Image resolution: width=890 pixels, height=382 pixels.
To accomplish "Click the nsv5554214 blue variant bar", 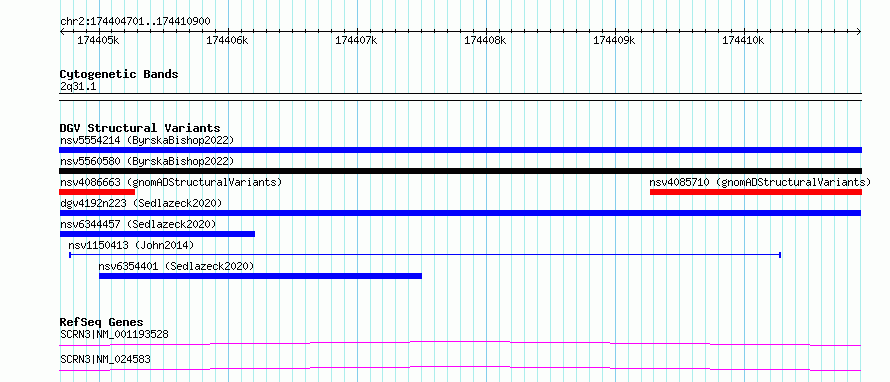I will point(460,150).
